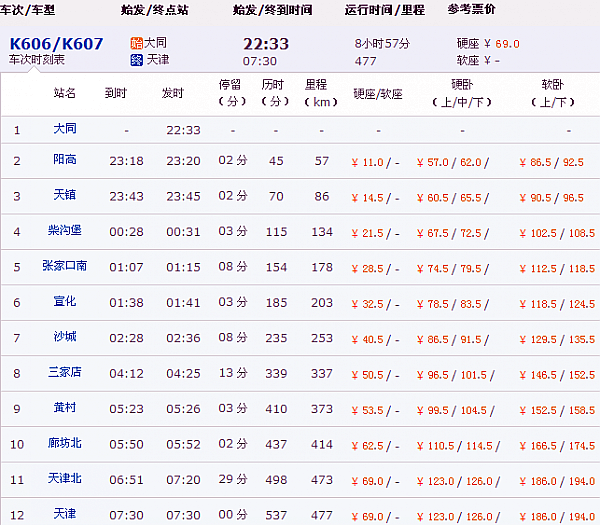
Task: Click the 硬座 ¥69.0 reference price
Action: (x=488, y=44)
